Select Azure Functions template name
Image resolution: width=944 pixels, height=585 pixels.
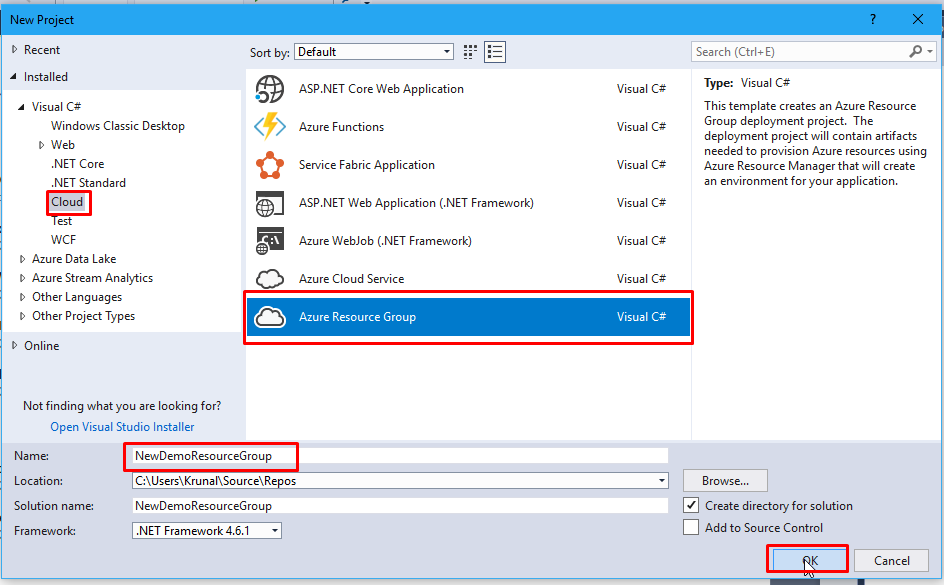(x=341, y=126)
